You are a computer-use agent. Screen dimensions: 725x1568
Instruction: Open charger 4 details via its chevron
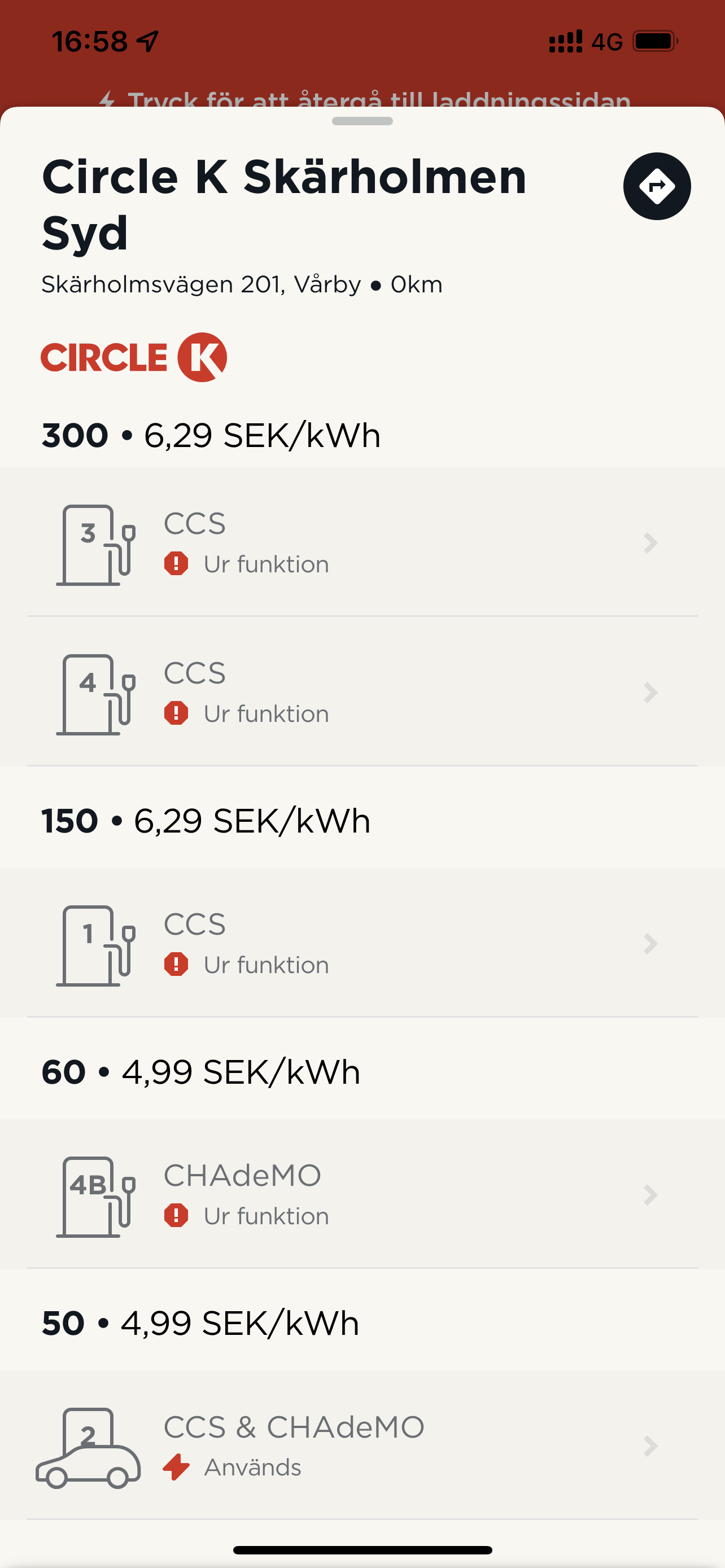tap(650, 693)
